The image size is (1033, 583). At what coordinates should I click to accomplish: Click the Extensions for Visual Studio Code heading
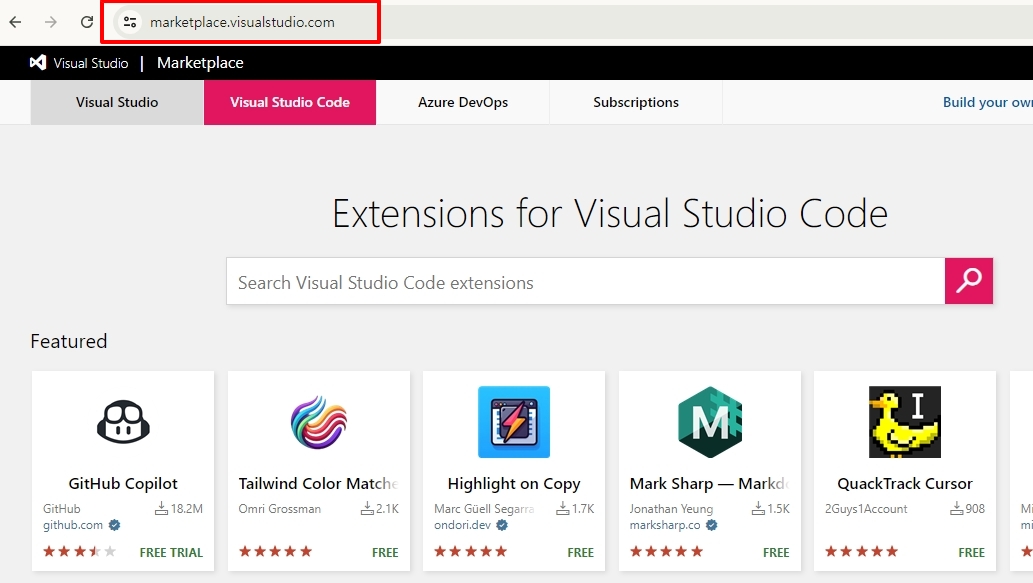click(x=610, y=213)
